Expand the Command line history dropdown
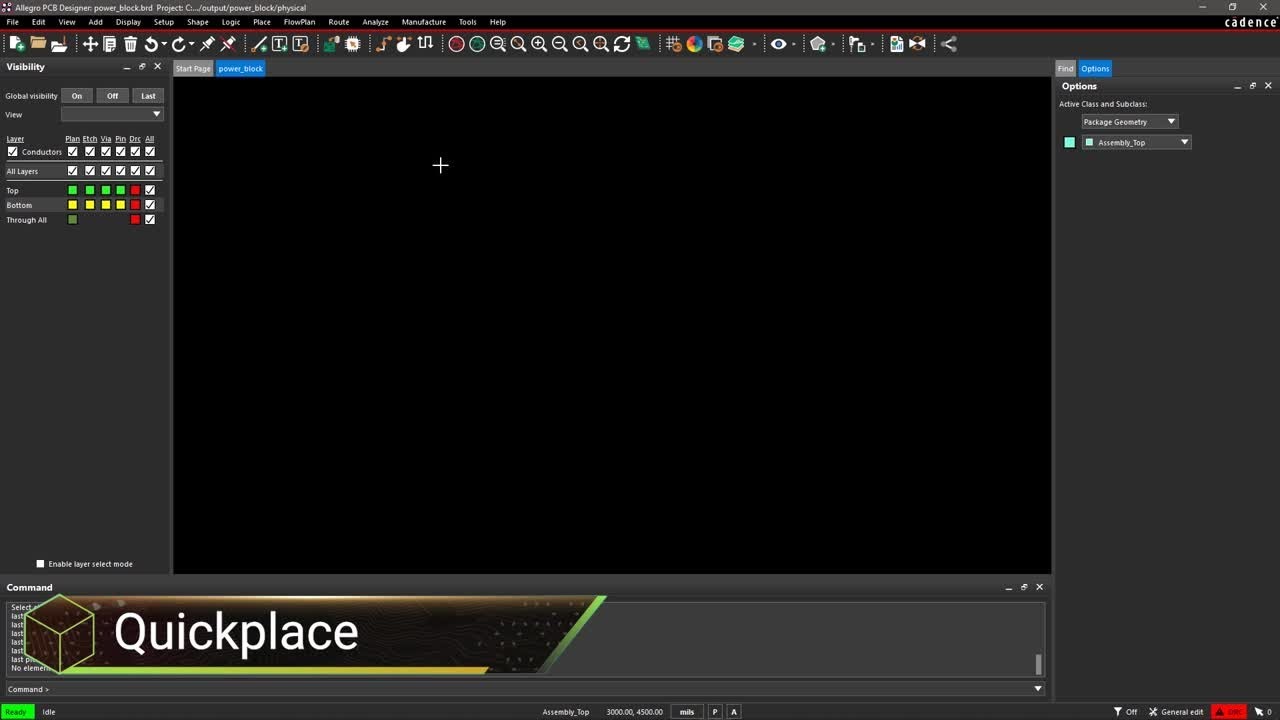The image size is (1280, 720). 1037,689
